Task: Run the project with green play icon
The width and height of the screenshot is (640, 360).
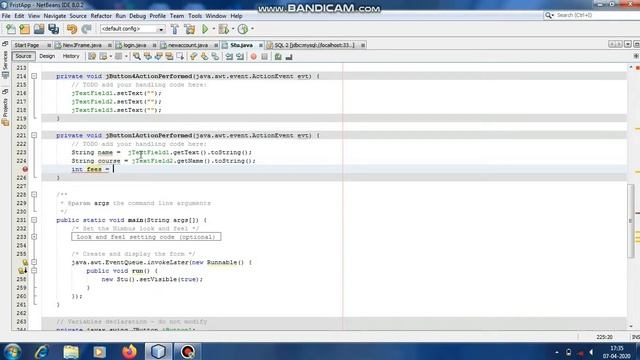Action: (205, 29)
